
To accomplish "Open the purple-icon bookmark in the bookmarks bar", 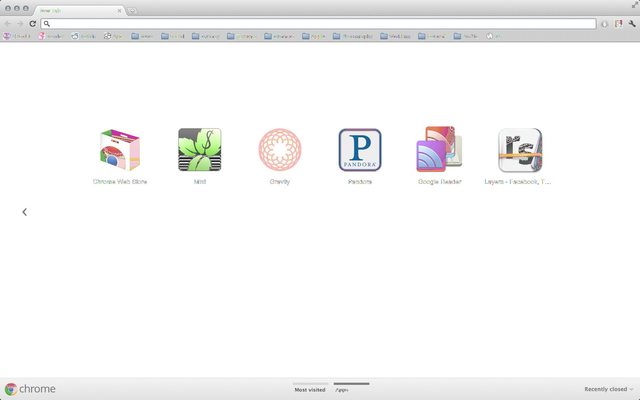I will pyautogui.click(x=16, y=36).
